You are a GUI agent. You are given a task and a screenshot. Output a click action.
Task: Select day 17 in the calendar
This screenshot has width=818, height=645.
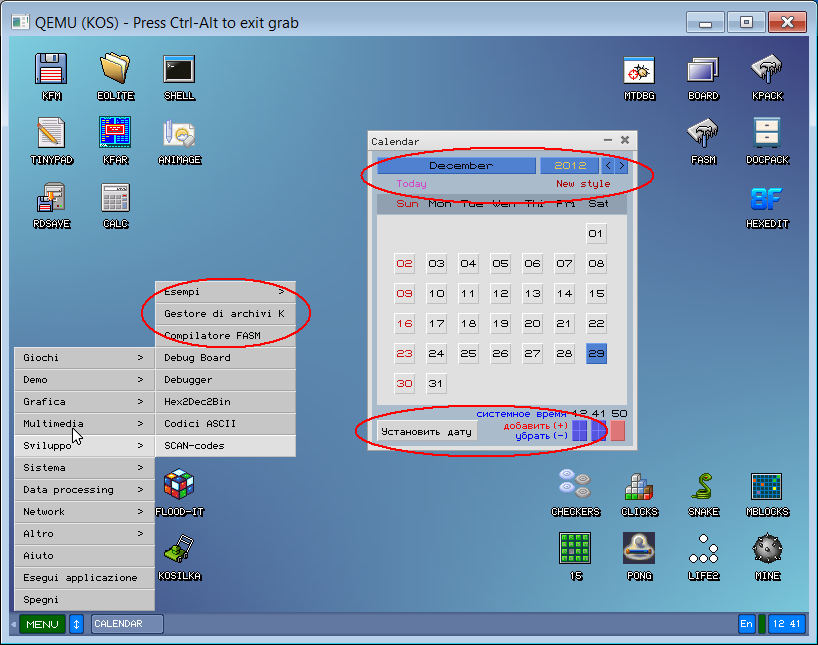[436, 324]
